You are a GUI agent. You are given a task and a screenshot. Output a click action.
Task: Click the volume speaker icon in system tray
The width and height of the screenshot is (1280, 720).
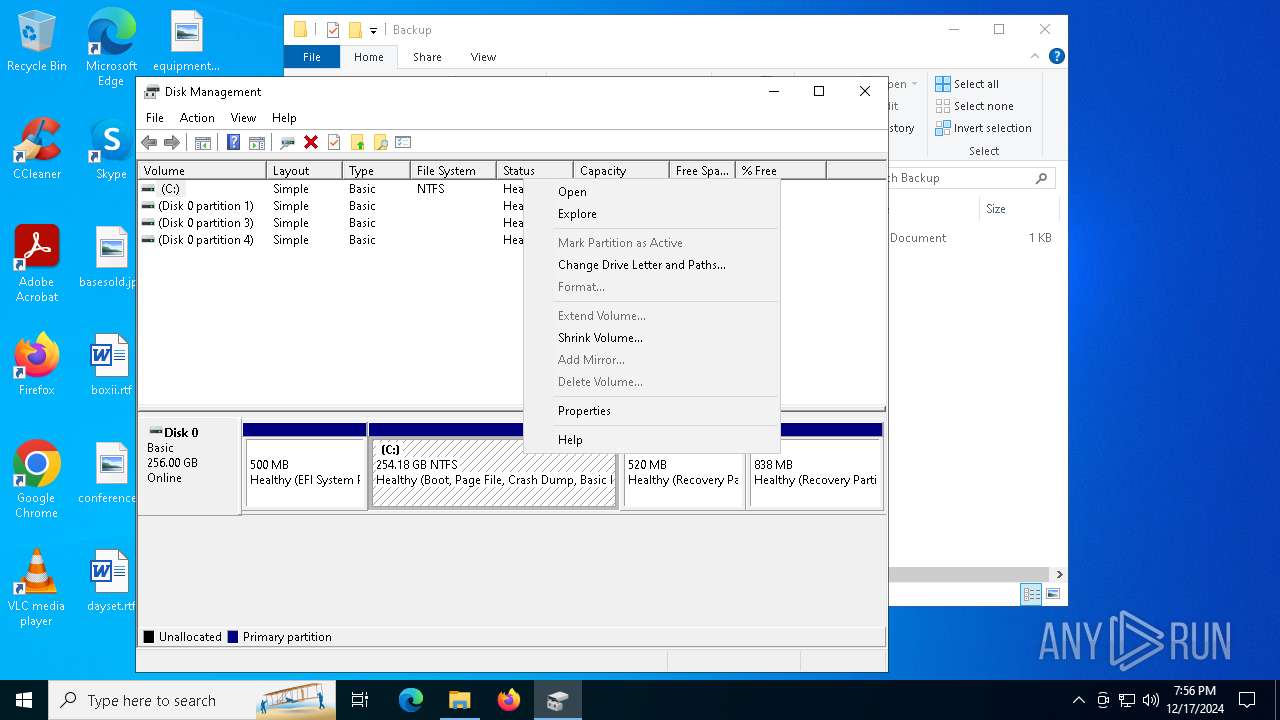(x=1151, y=700)
